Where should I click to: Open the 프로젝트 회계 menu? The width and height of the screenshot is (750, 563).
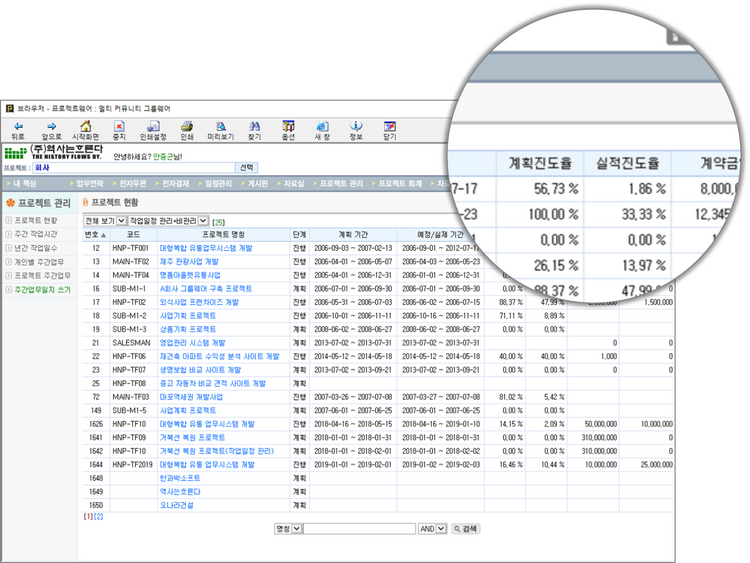[400, 184]
